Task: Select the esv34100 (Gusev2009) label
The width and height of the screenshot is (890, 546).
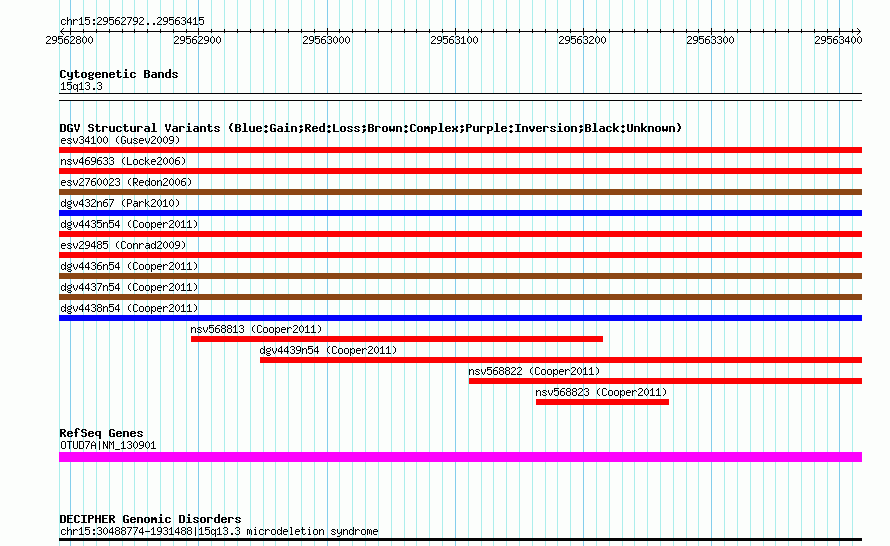Action: [120, 140]
